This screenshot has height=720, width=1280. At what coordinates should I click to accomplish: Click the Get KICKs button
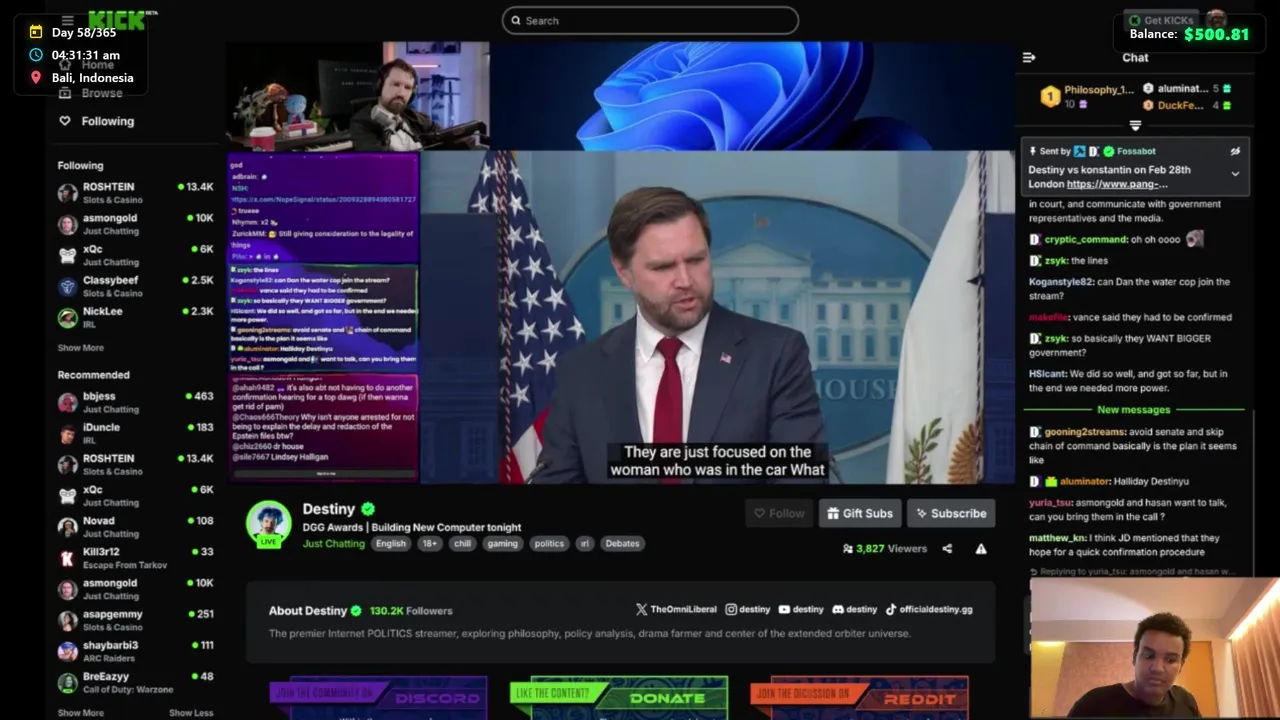click(x=1160, y=20)
